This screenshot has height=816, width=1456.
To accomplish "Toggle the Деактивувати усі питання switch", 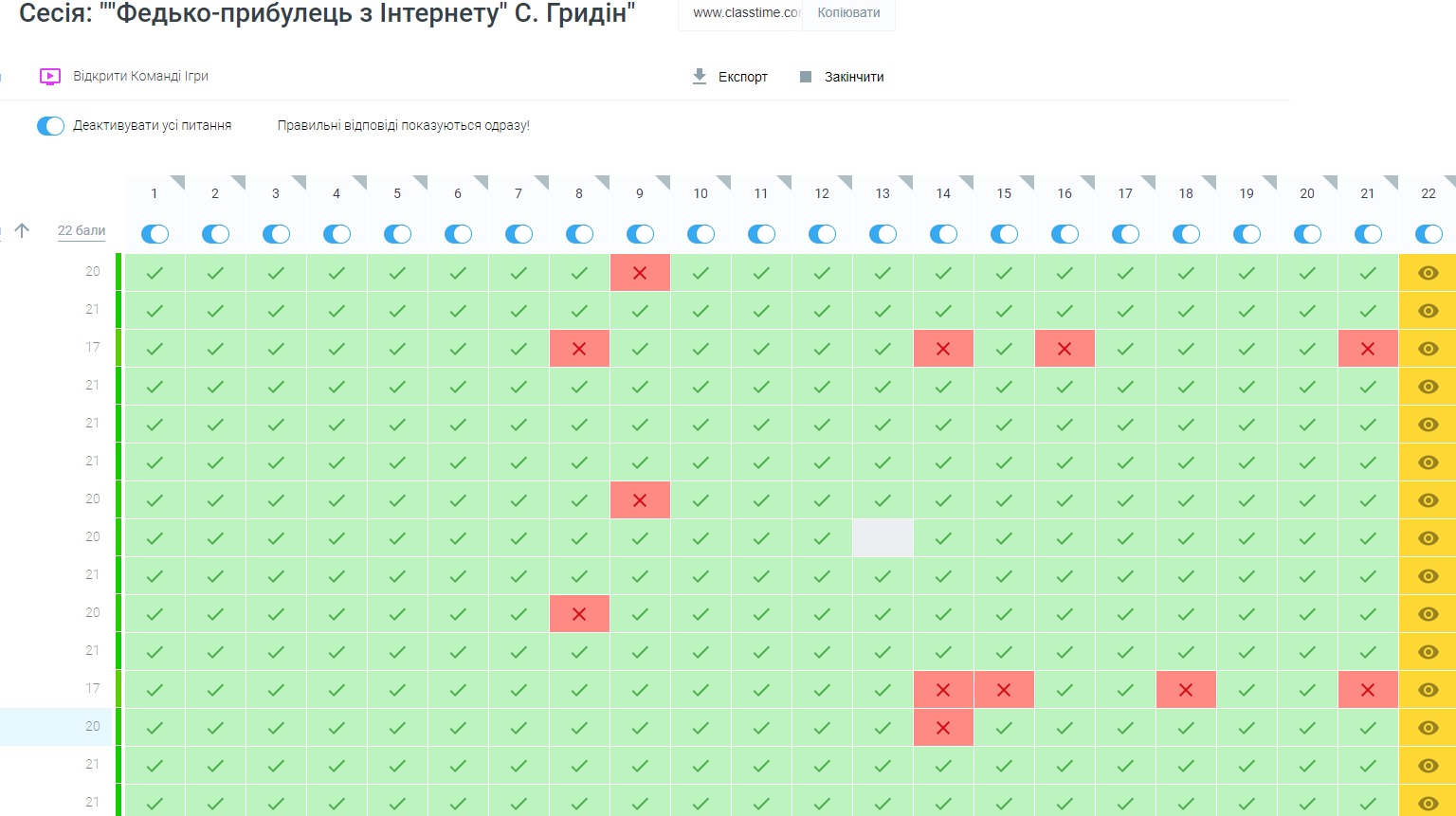I will point(50,126).
